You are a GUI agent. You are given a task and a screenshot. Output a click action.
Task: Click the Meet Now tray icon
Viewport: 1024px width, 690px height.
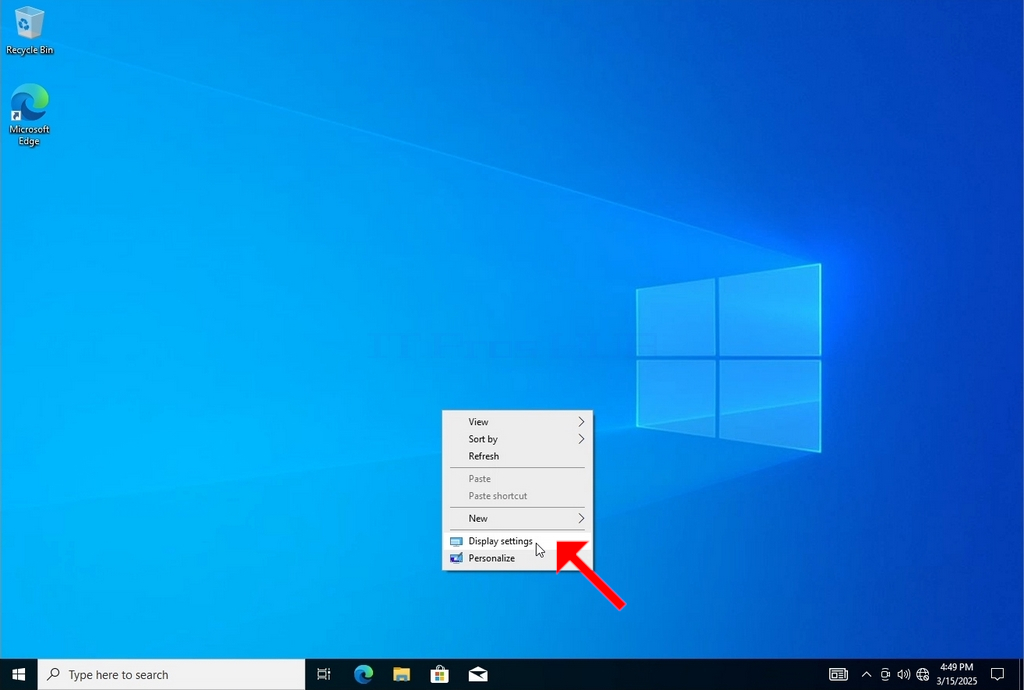tap(885, 674)
